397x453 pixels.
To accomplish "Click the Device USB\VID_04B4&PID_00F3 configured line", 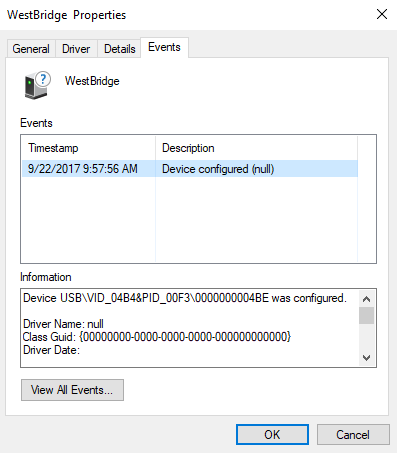I will (x=185, y=298).
